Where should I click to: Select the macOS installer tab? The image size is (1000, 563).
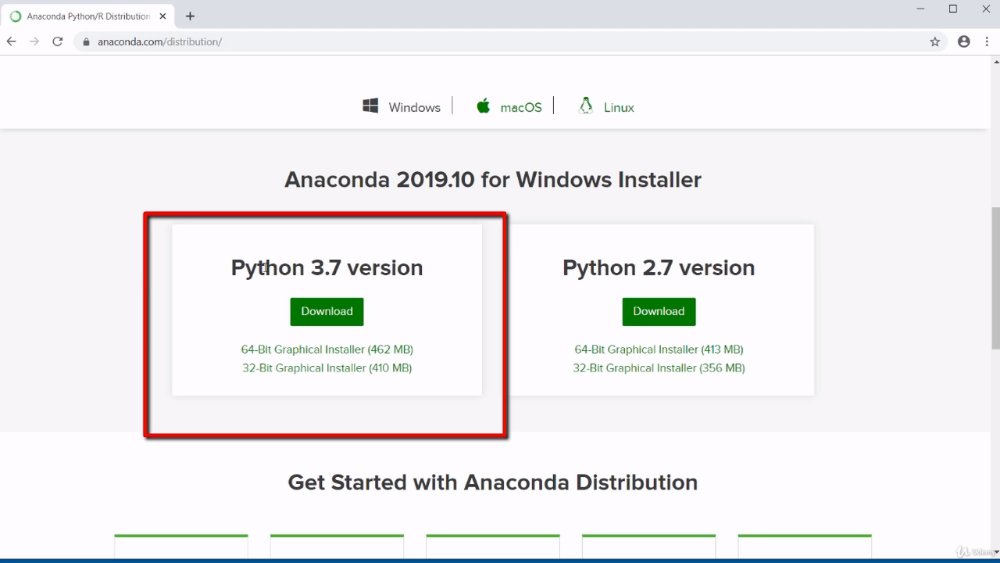pos(509,106)
